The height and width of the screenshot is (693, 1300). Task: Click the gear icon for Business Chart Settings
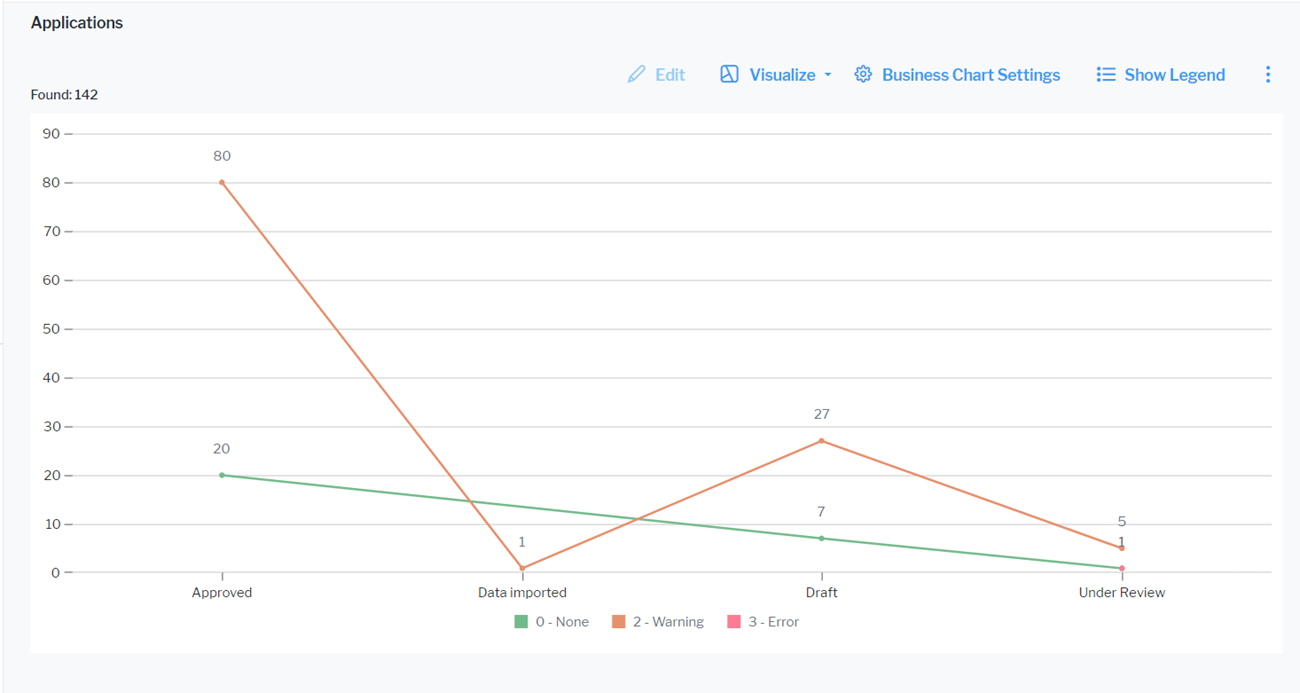point(863,75)
